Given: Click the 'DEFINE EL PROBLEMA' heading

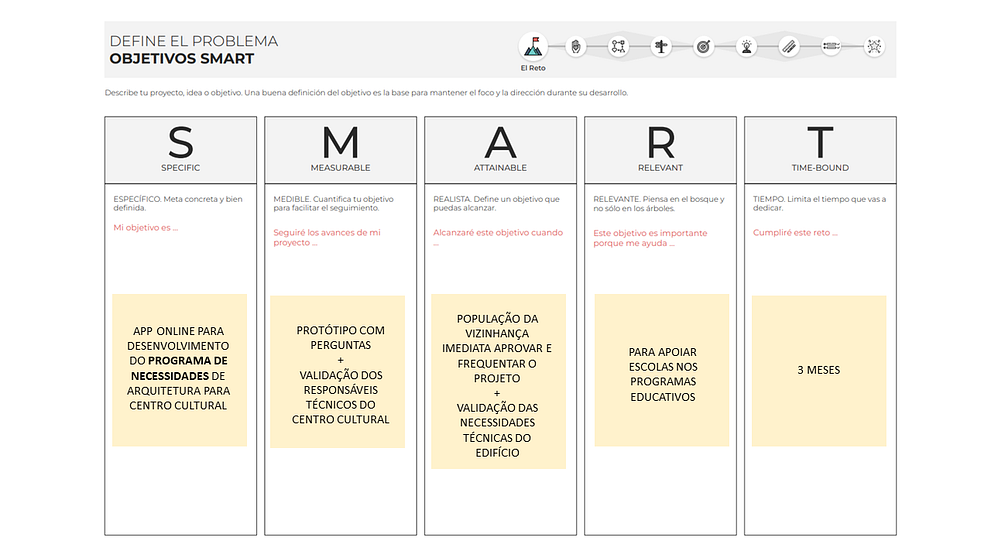Looking at the screenshot, I should [x=193, y=41].
